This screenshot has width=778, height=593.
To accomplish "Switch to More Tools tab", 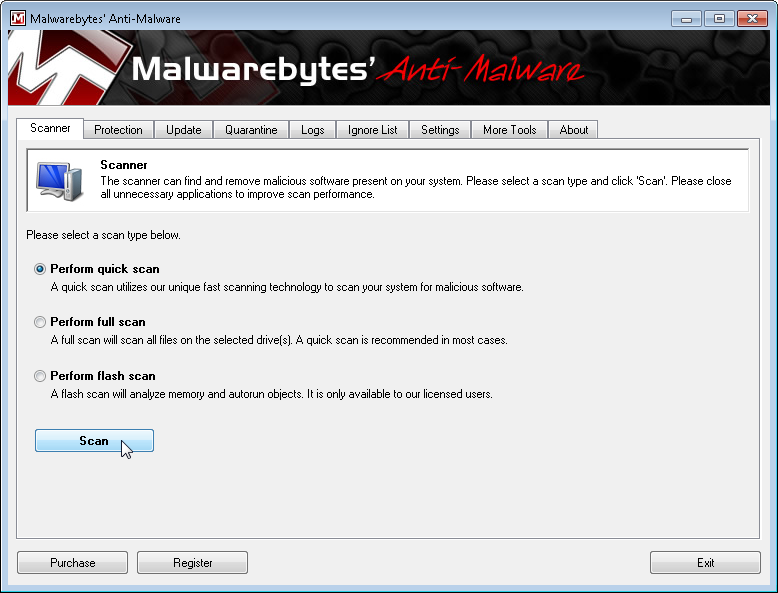I will (x=510, y=130).
